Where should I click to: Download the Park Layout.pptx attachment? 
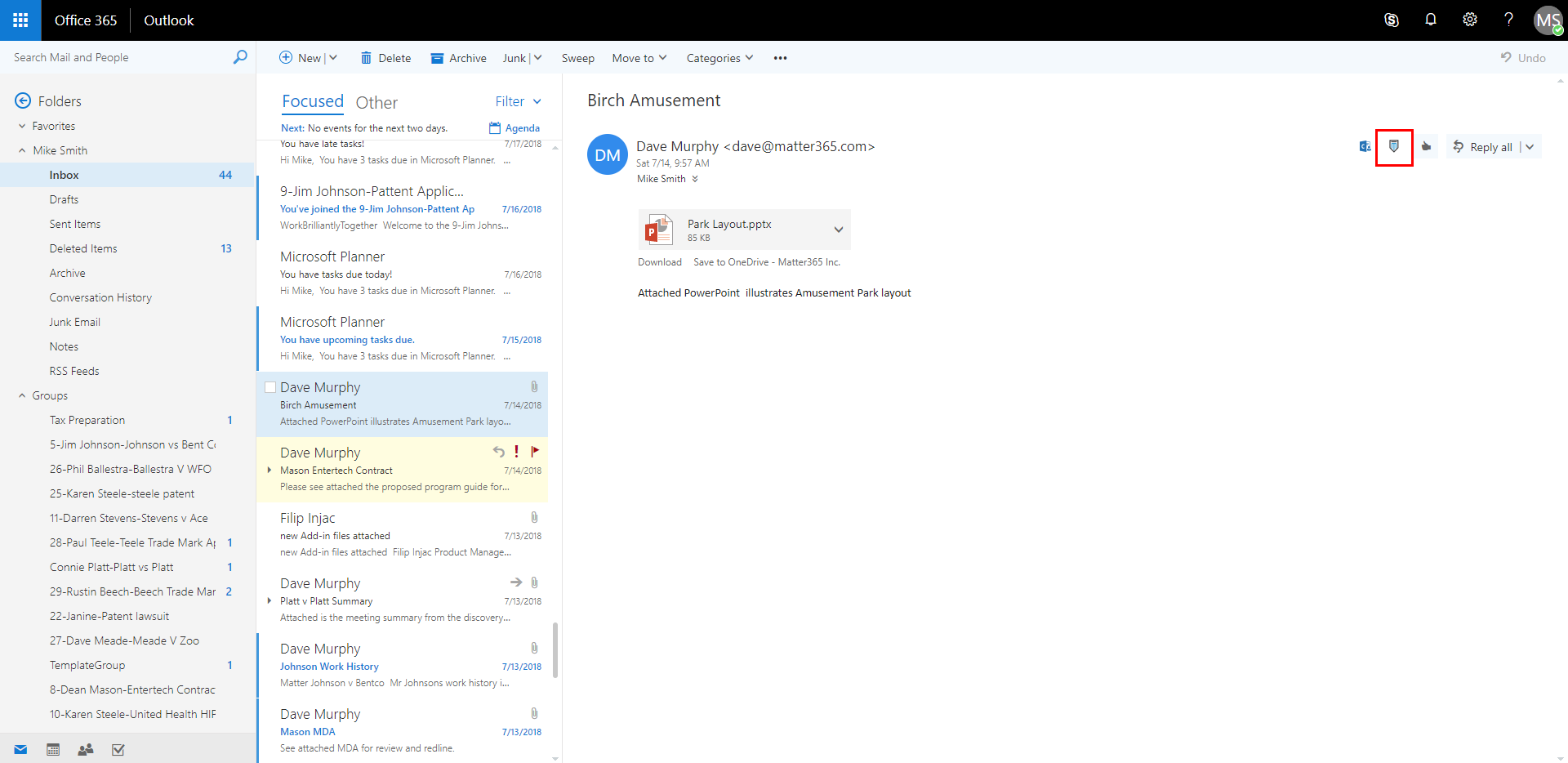point(660,262)
